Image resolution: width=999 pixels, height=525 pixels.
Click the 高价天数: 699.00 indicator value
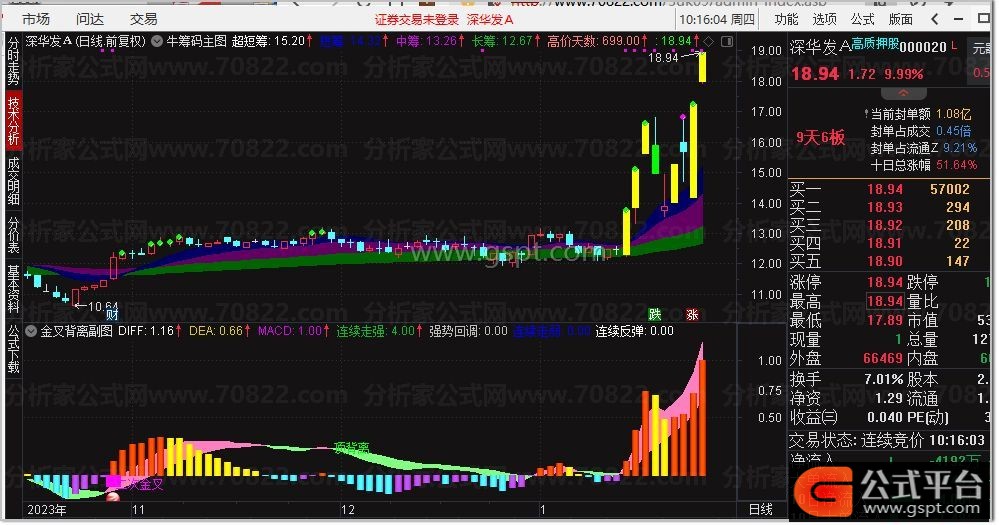(x=596, y=42)
